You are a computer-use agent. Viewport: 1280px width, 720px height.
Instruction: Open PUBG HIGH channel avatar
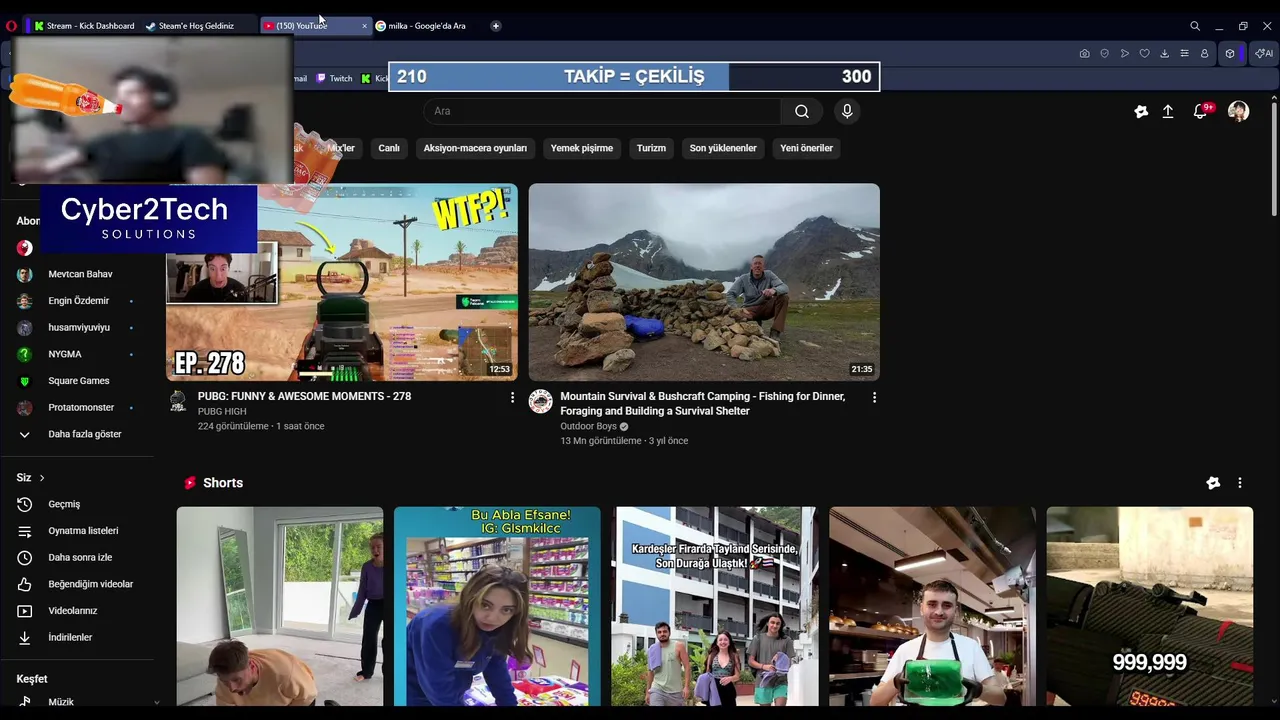(178, 401)
